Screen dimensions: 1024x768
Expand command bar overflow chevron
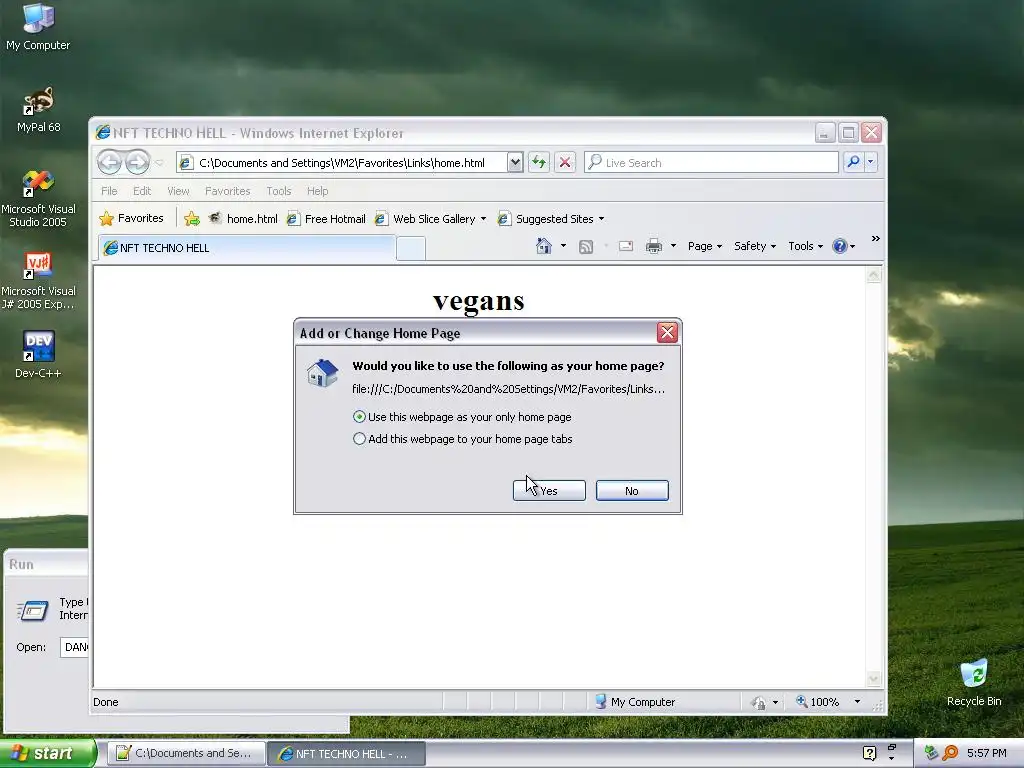coord(876,239)
